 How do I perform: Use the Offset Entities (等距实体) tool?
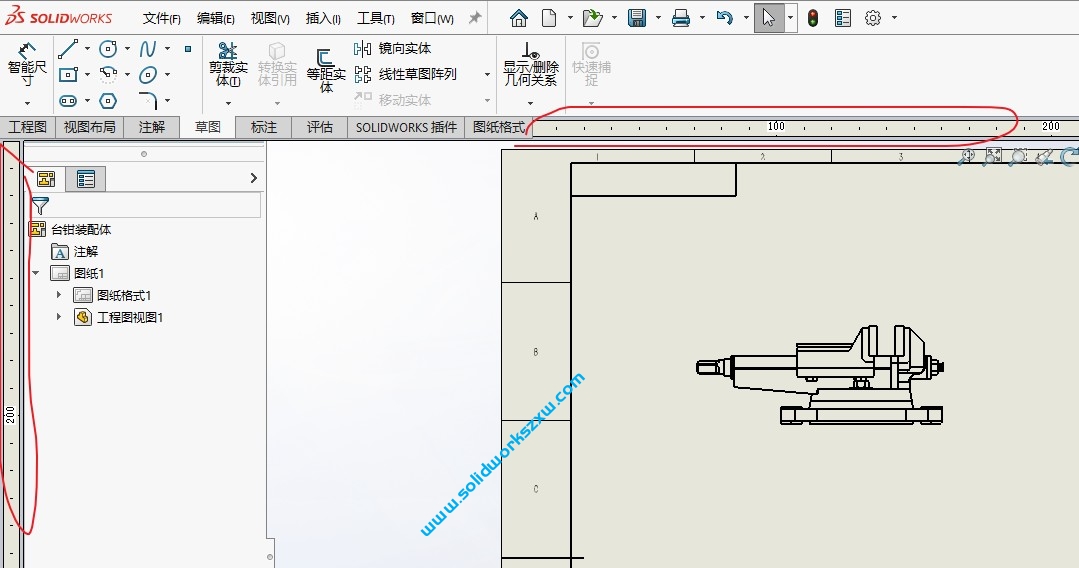(326, 68)
